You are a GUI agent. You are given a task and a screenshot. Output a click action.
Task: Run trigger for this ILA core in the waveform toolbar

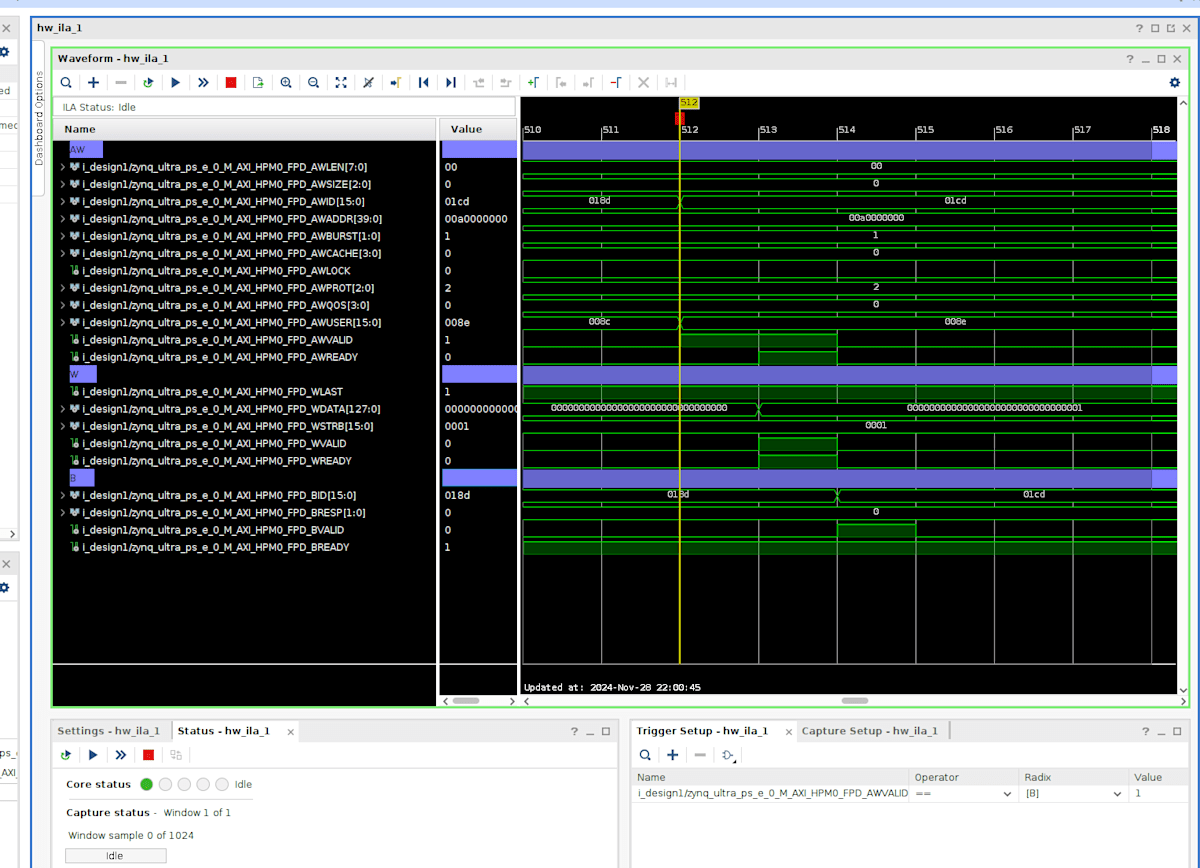click(x=176, y=83)
